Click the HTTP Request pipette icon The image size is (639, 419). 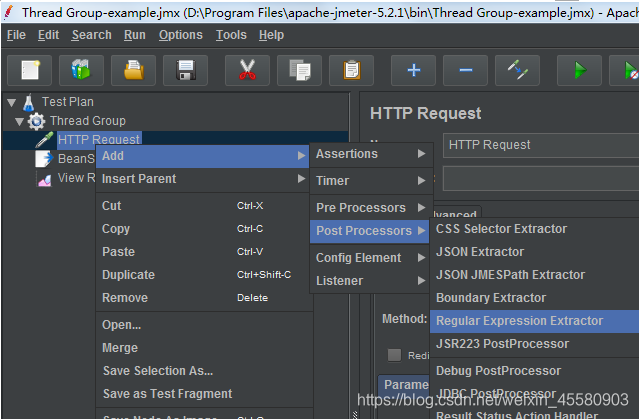[44, 140]
